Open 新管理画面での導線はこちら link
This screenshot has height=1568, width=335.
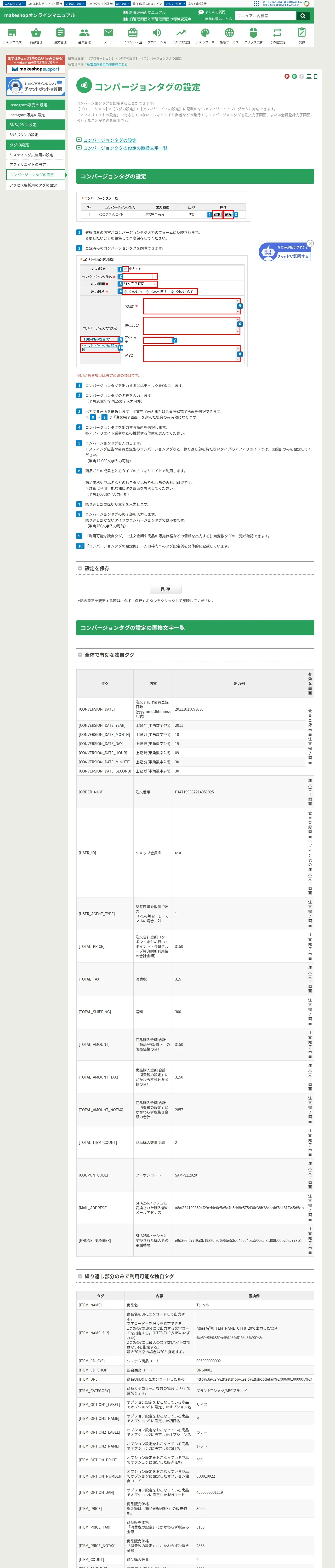pyautogui.click(x=107, y=64)
